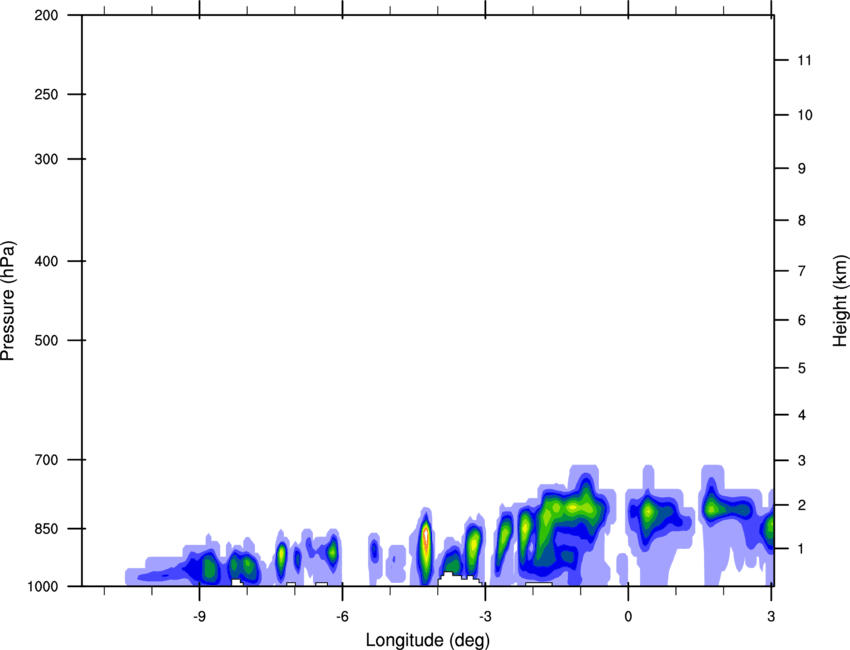850x650 pixels.
Task: Click the 3 longitude tick label
Action: 771,616
